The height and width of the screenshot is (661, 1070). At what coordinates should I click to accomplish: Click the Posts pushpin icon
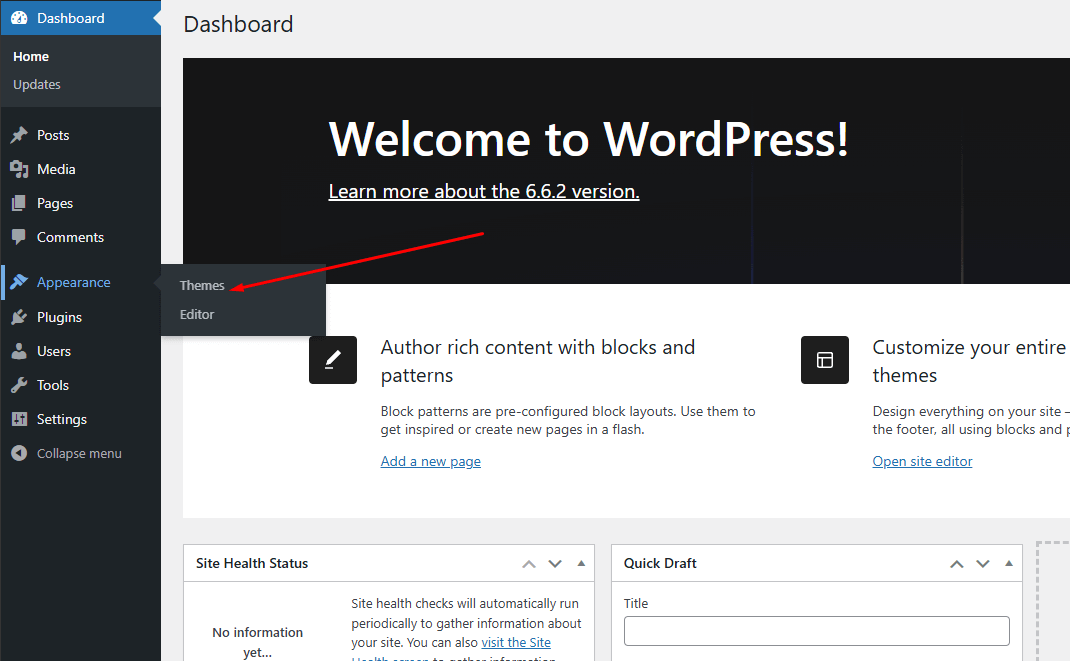click(x=19, y=135)
